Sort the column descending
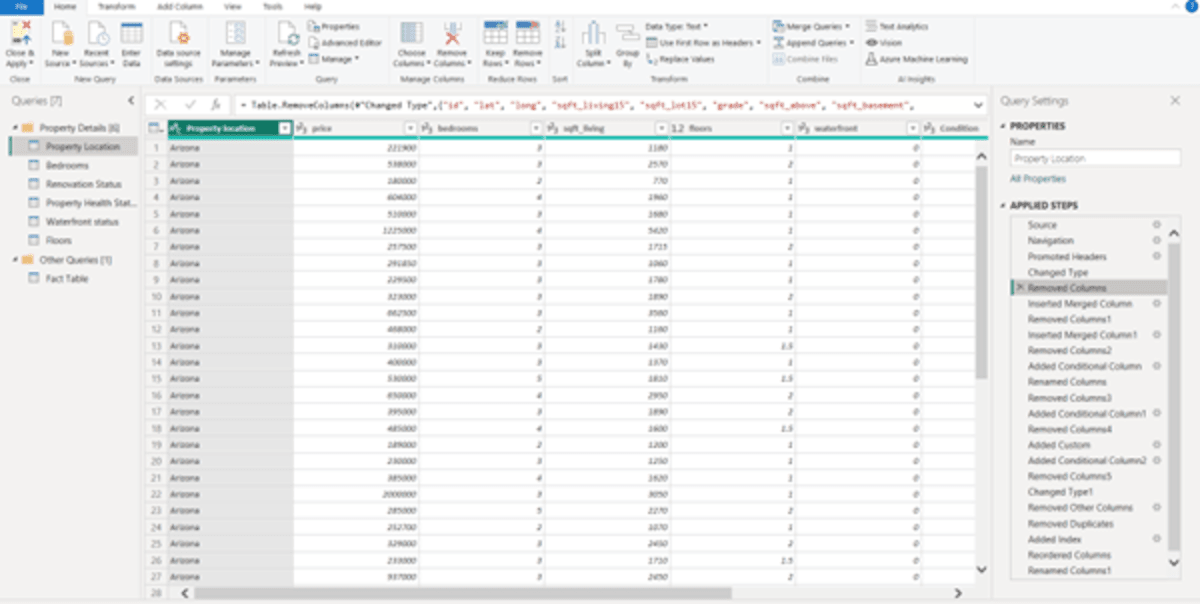Image resolution: width=1200 pixels, height=604 pixels. coord(560,43)
